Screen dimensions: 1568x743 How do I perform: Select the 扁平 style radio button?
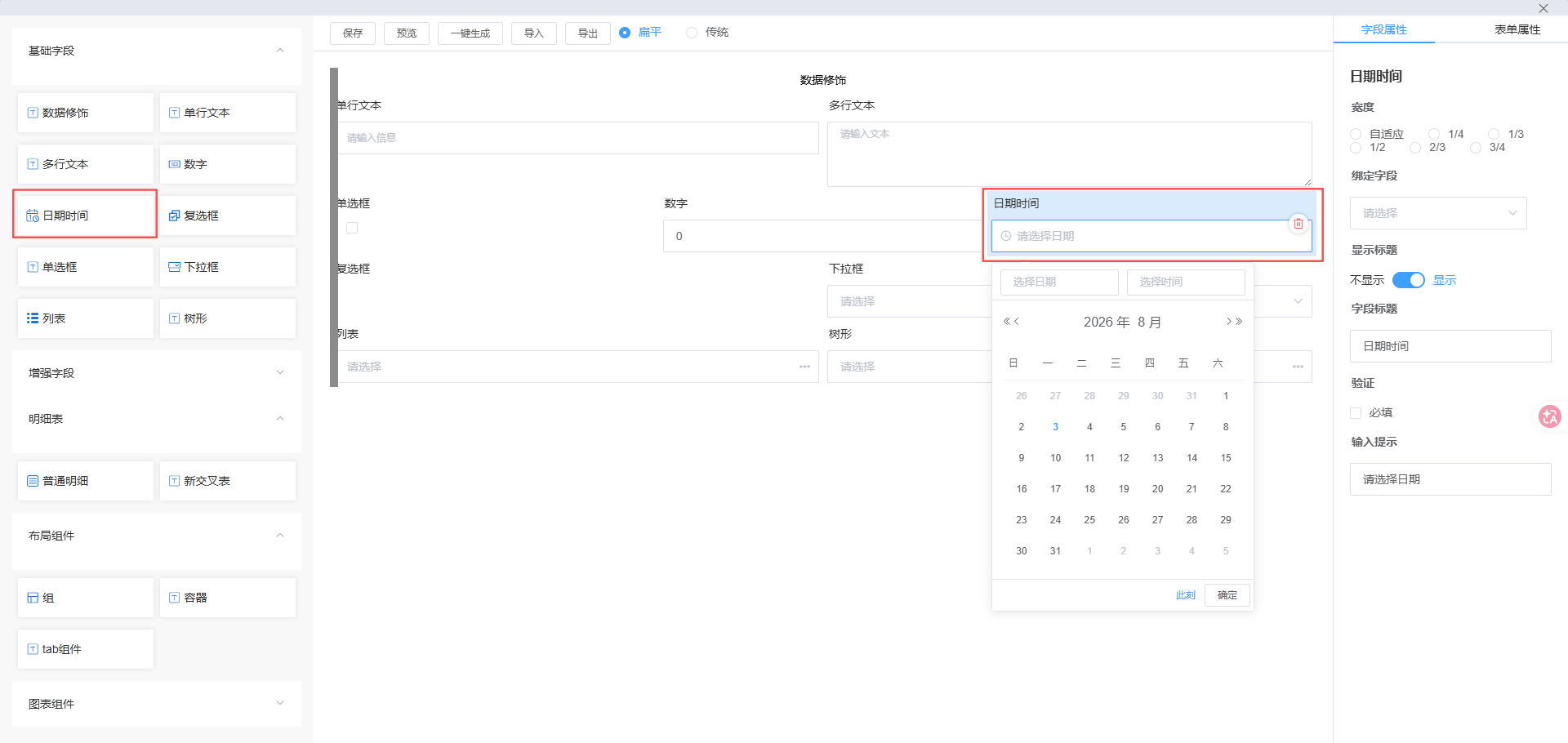[625, 33]
